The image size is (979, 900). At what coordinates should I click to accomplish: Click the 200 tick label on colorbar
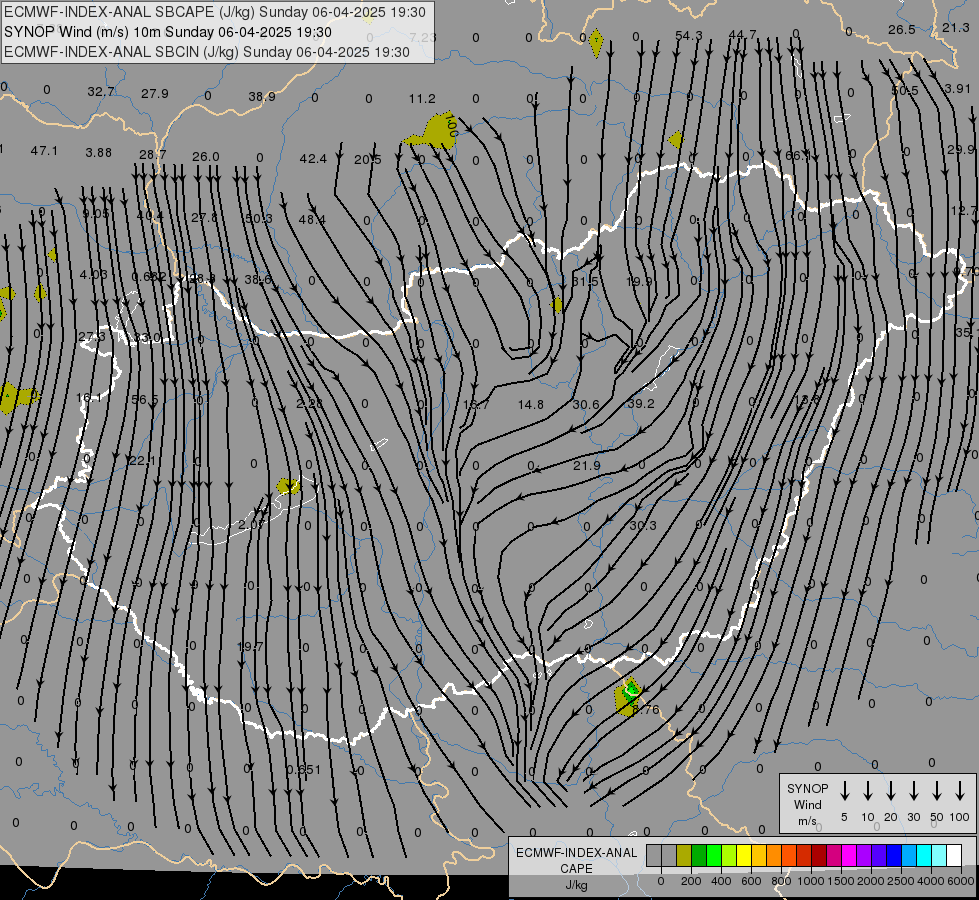[x=691, y=881]
